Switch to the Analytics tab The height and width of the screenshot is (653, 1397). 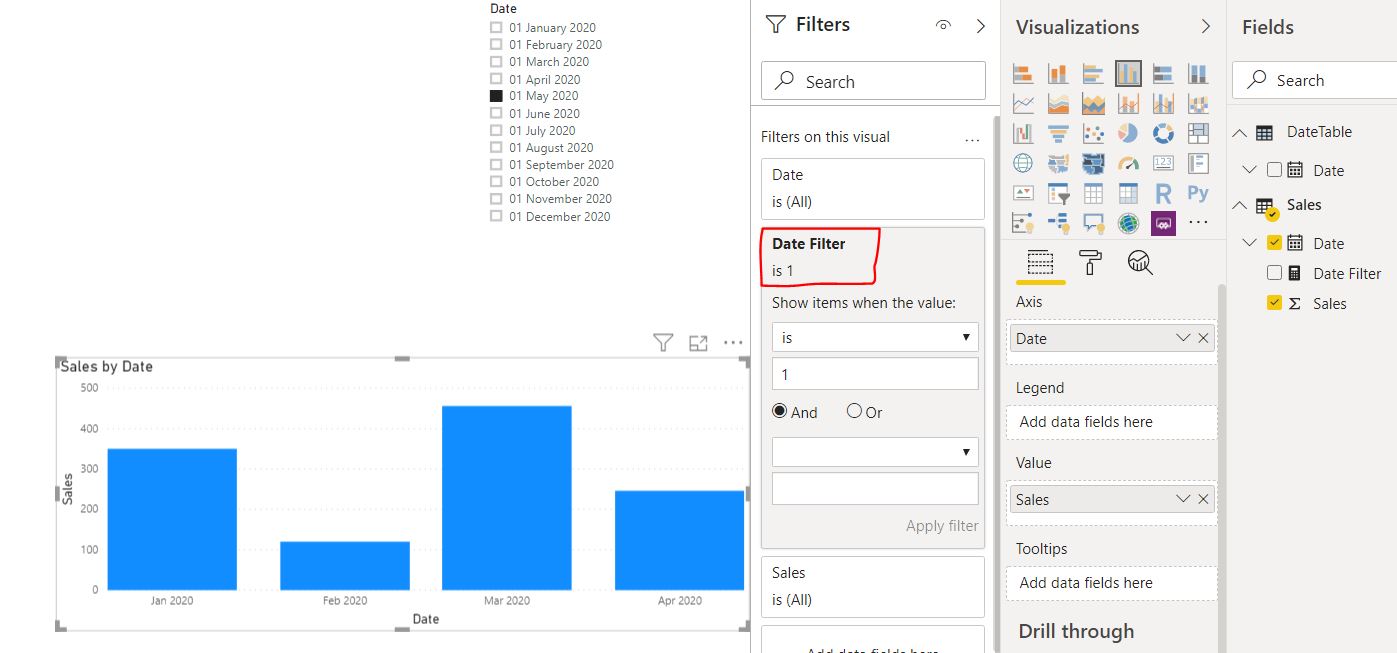tap(1140, 263)
